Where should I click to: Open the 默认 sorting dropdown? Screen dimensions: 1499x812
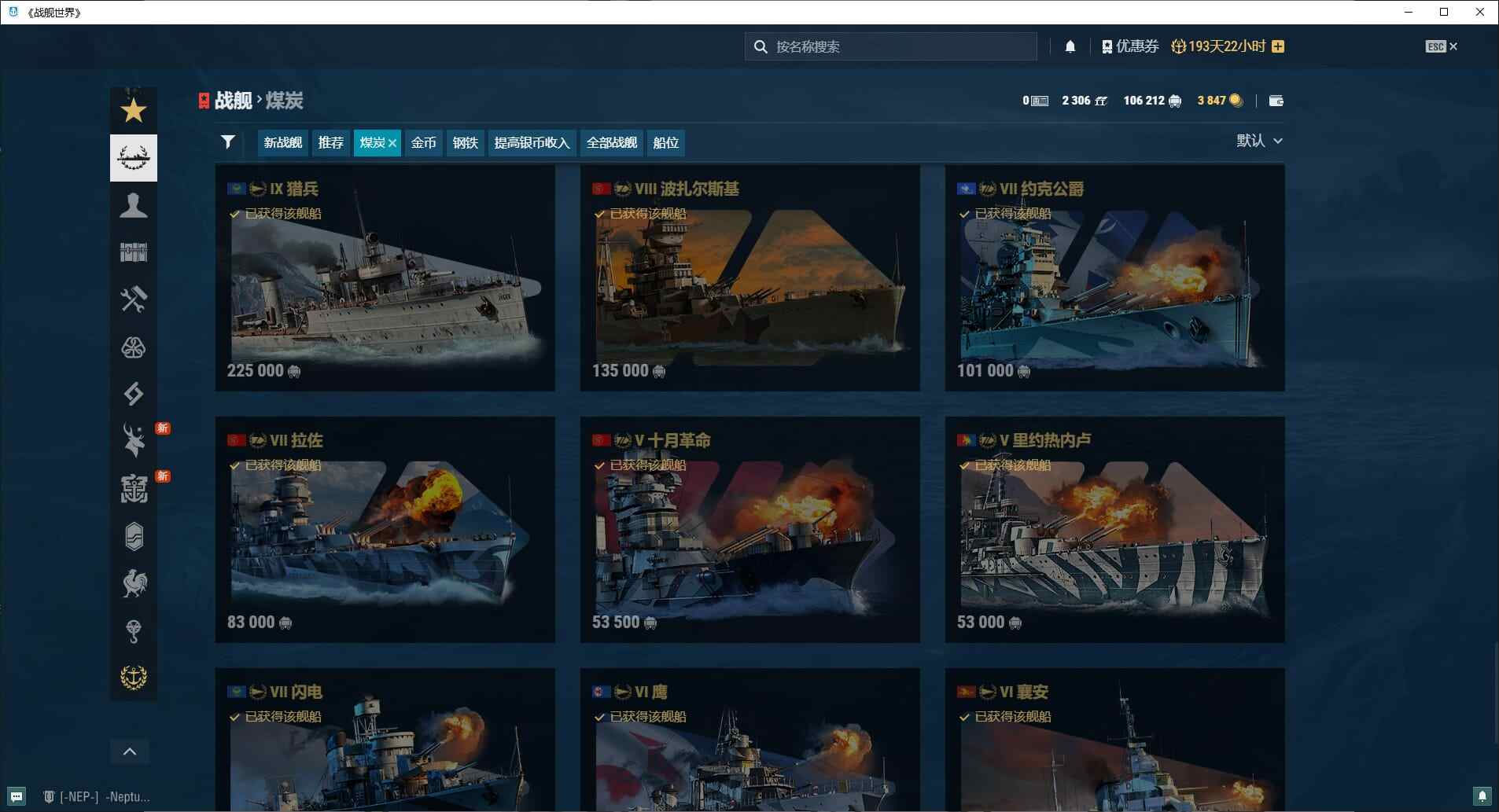click(1257, 141)
